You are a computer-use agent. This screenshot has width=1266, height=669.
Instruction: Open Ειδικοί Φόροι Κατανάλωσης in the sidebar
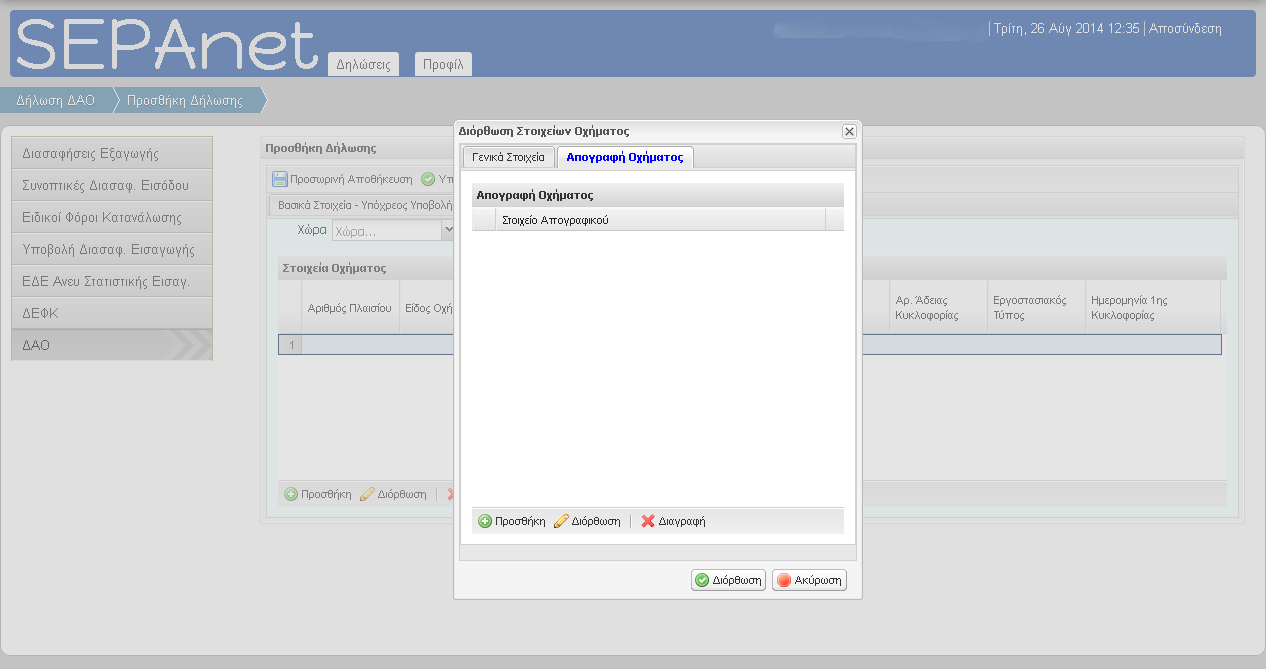pyautogui.click(x=112, y=217)
